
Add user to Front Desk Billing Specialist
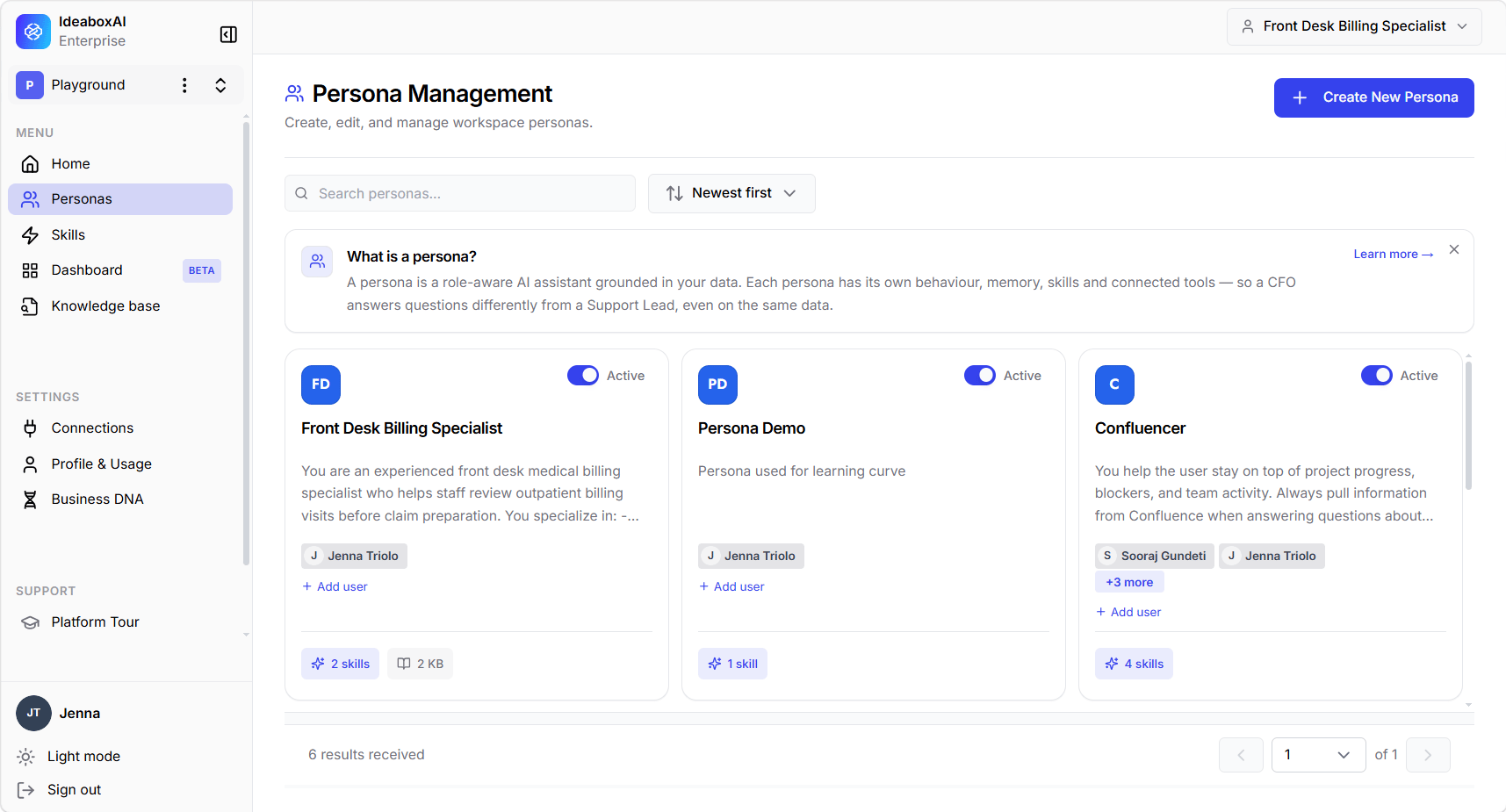coord(335,586)
